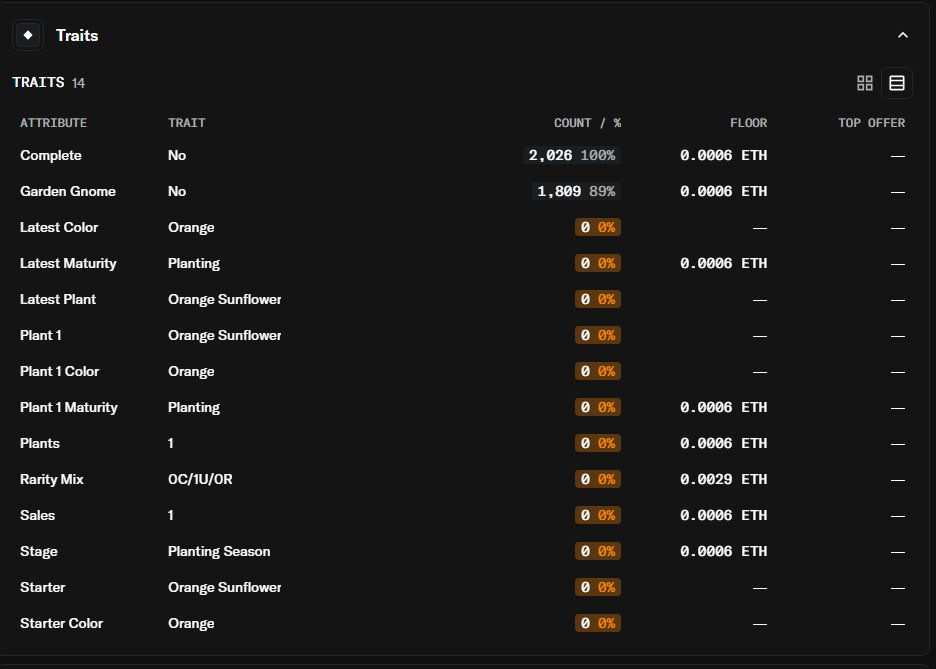
Task: Click the 0.0029 ETH floor price
Action: (723, 479)
